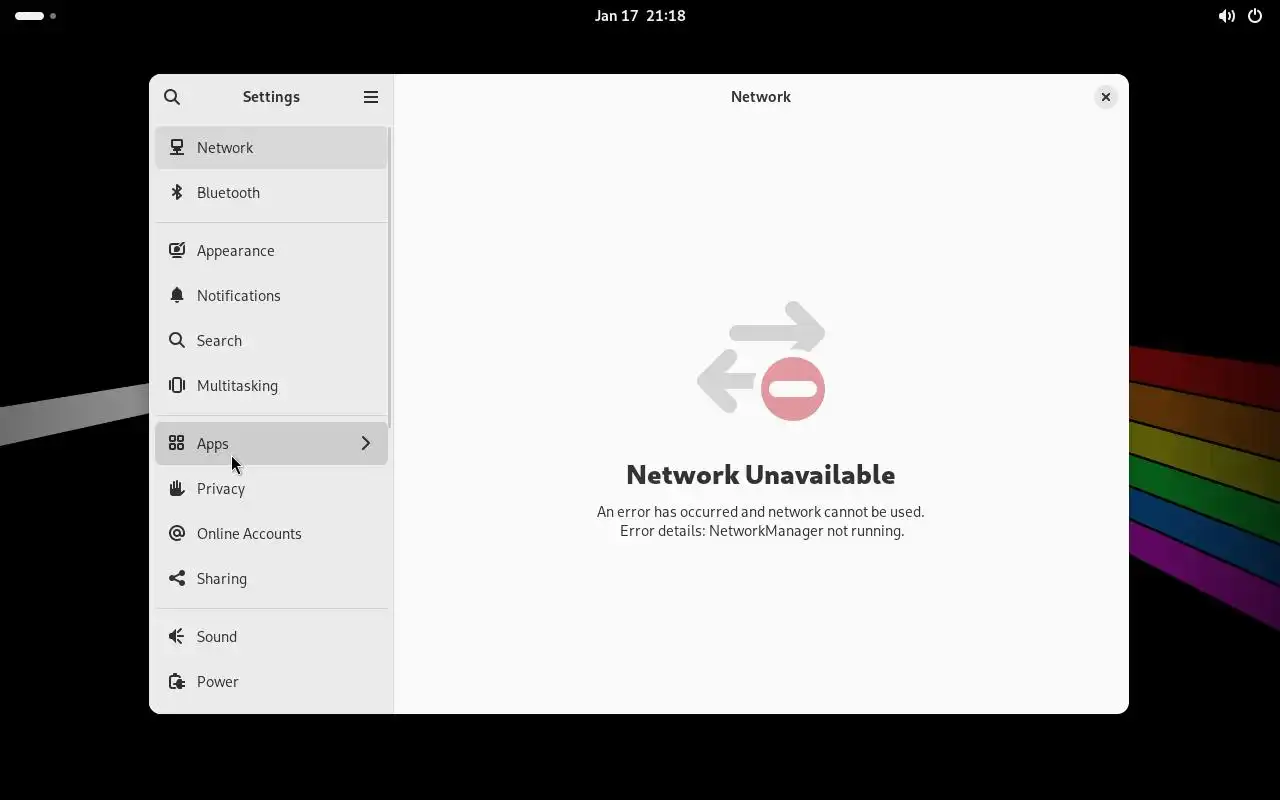Viewport: 1280px width, 800px height.
Task: Click the Privacy hand icon
Action: 177,488
